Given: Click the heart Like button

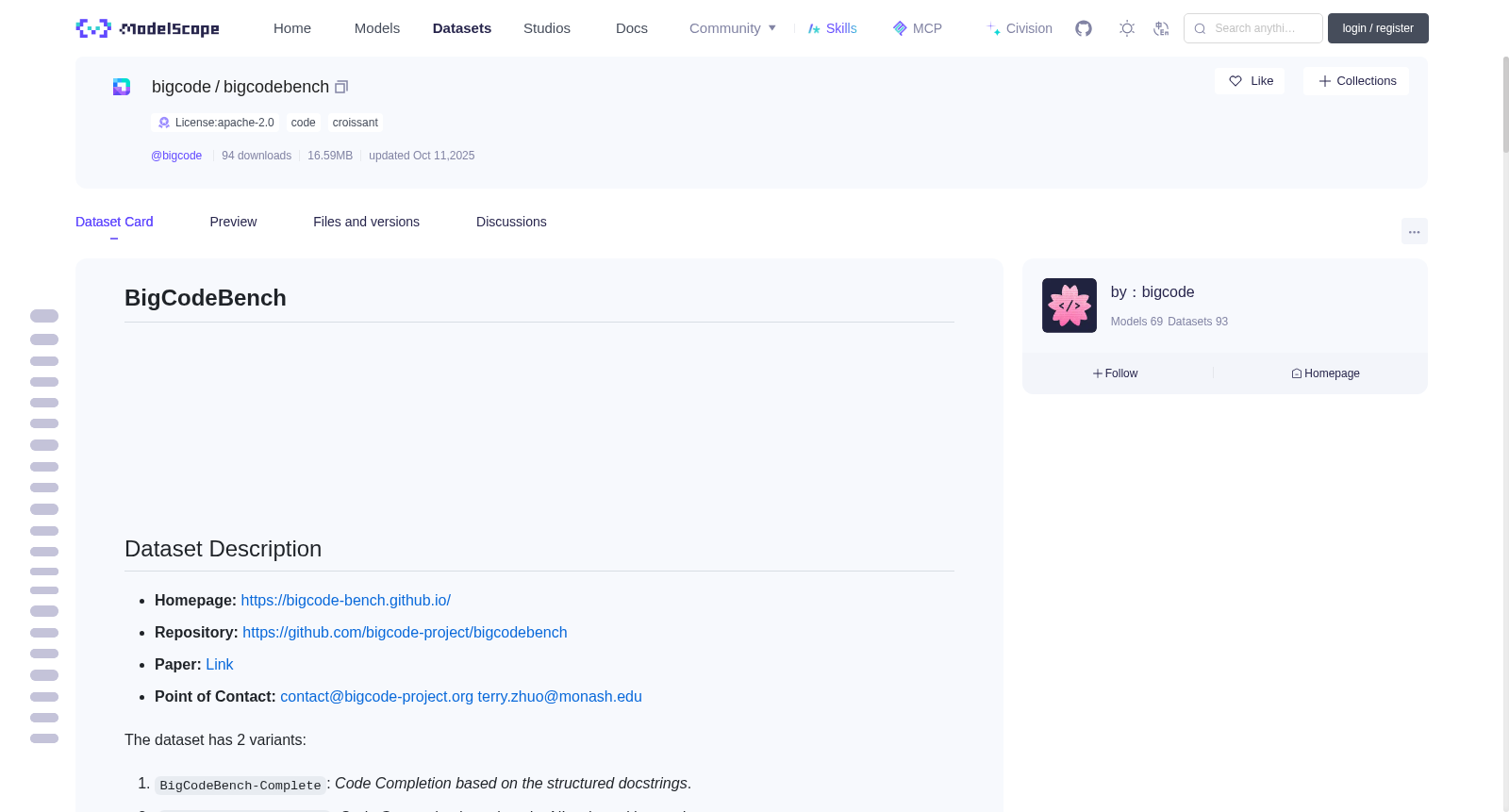Looking at the screenshot, I should coord(1250,81).
